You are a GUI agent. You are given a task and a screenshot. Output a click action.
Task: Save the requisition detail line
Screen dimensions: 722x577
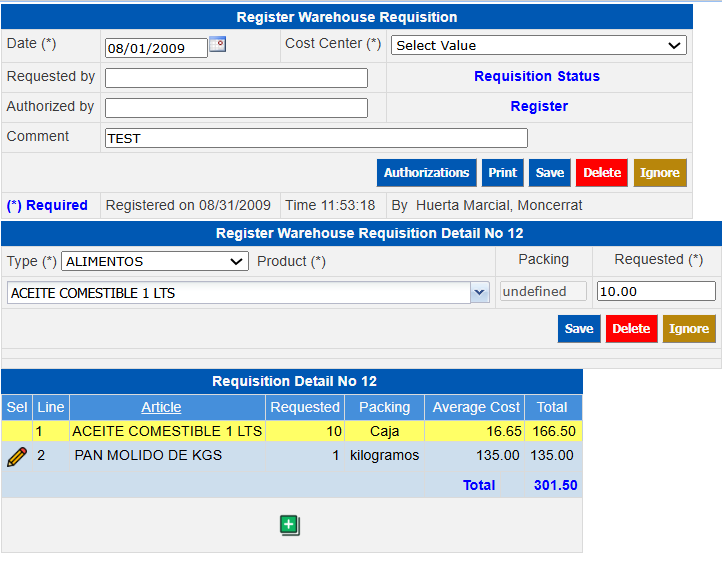point(579,329)
